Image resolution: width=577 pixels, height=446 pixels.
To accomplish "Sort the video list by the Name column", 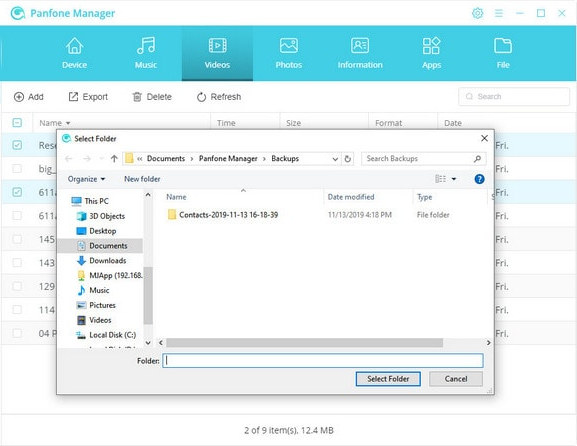I will pyautogui.click(x=54, y=123).
